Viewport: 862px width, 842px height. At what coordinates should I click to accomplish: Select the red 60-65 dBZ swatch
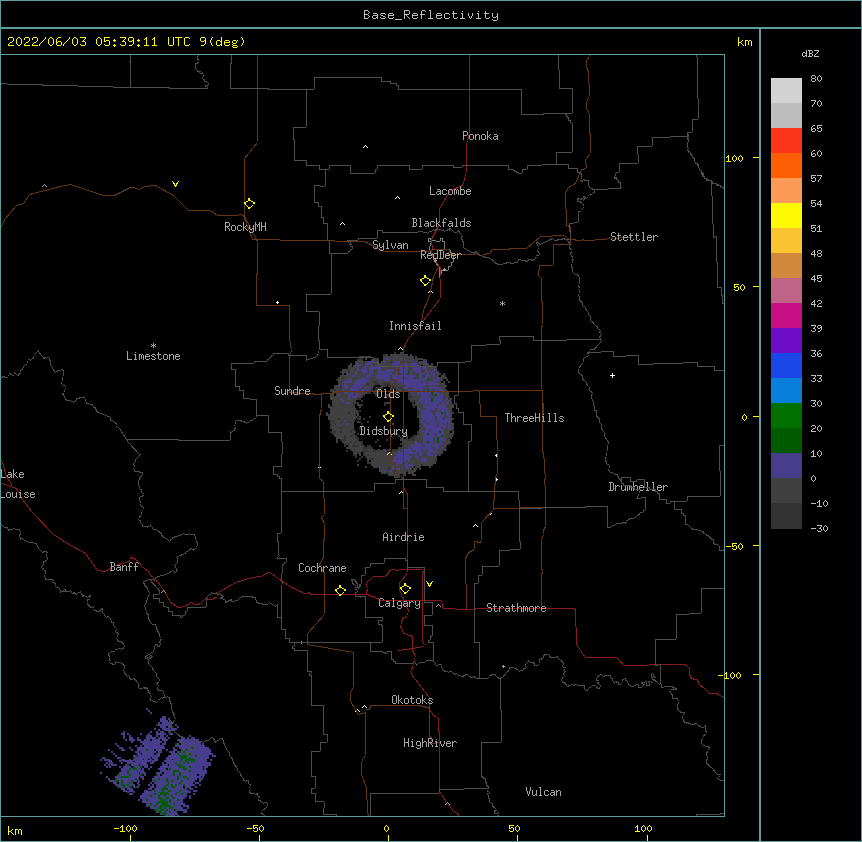(786, 141)
